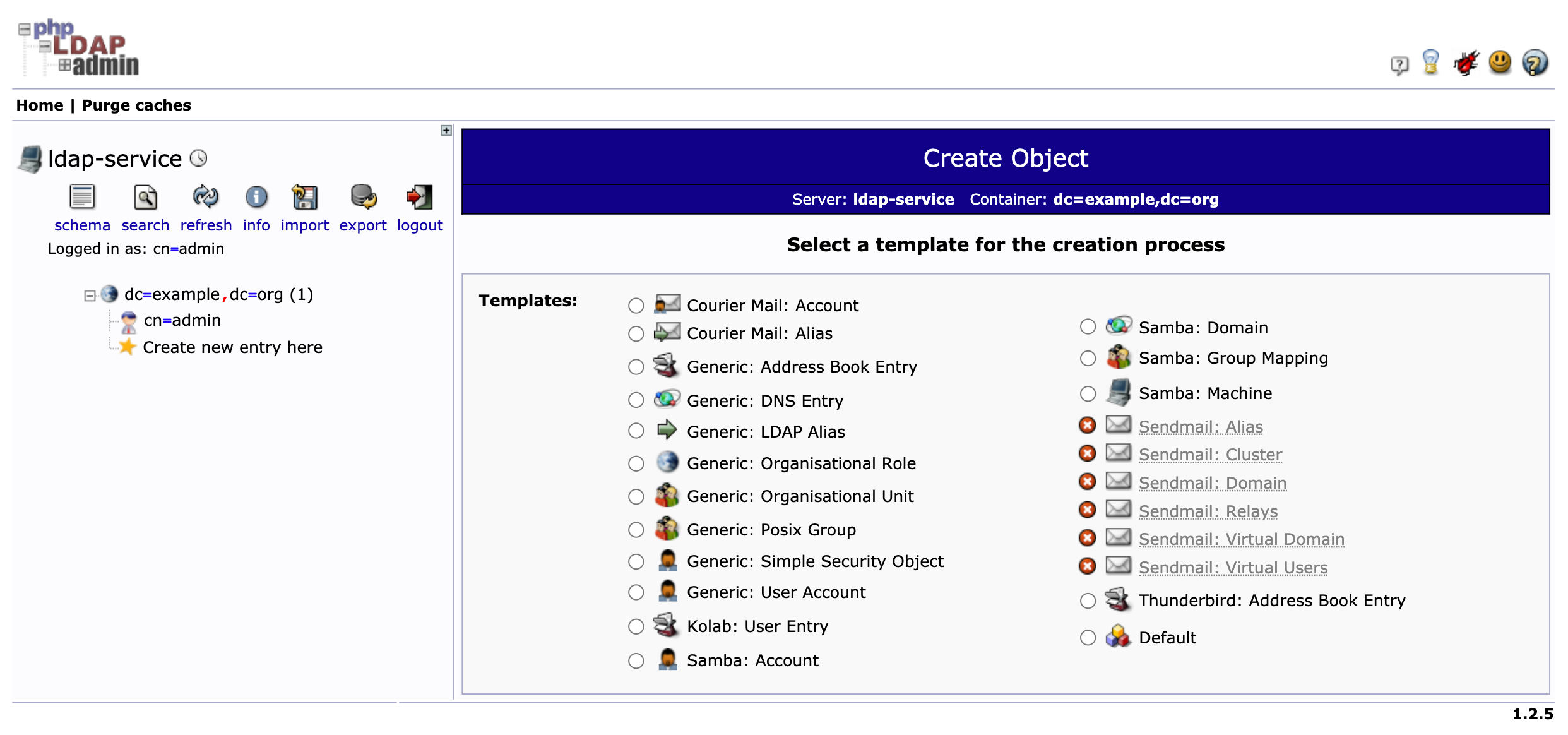
Task: Open dc=example,dc=org entry label
Action: point(218,294)
